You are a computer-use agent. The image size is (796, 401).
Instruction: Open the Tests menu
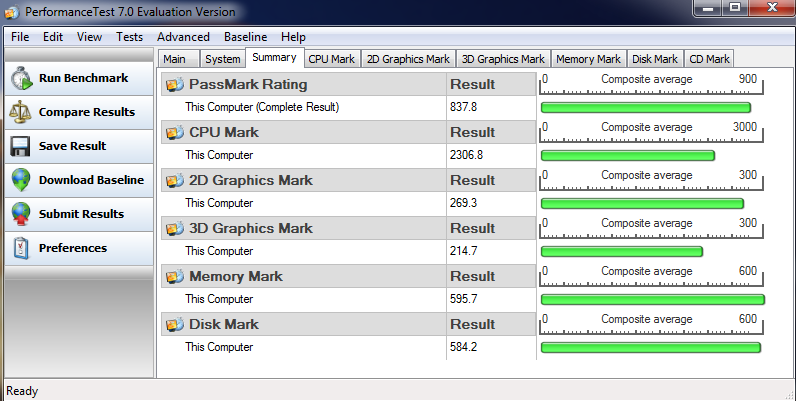(129, 37)
